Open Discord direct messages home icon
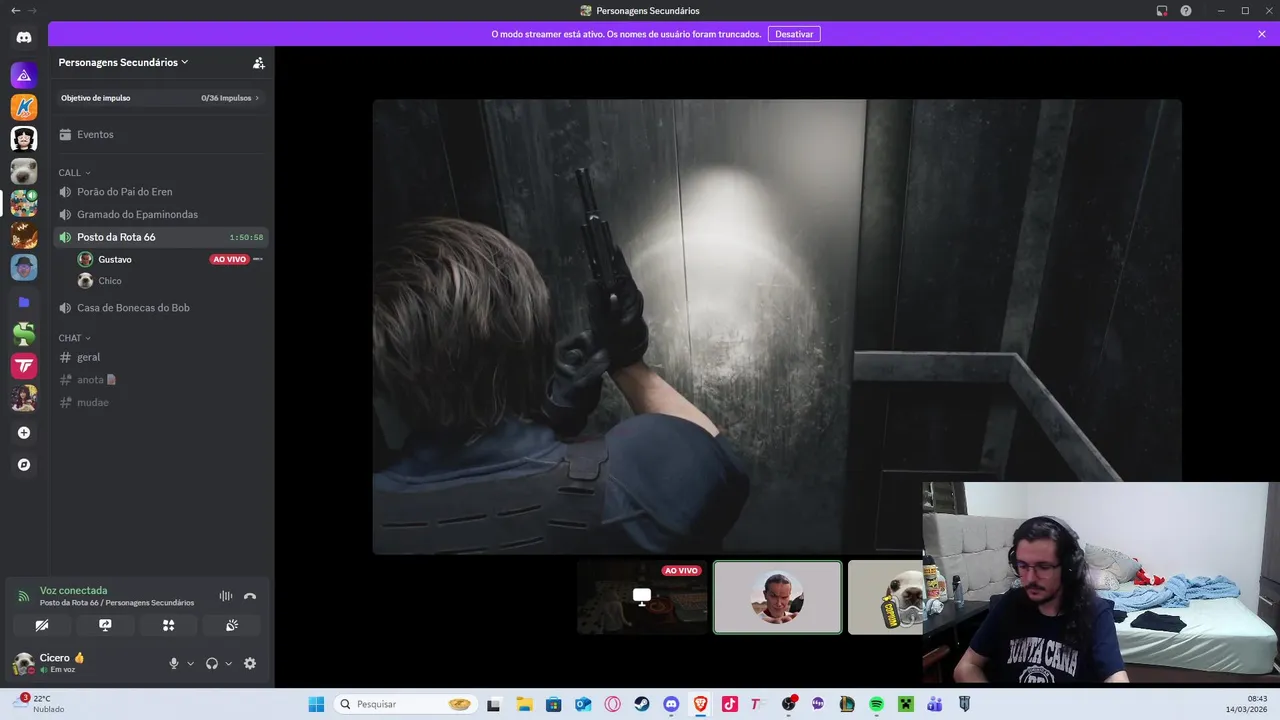Image resolution: width=1280 pixels, height=720 pixels. click(24, 38)
